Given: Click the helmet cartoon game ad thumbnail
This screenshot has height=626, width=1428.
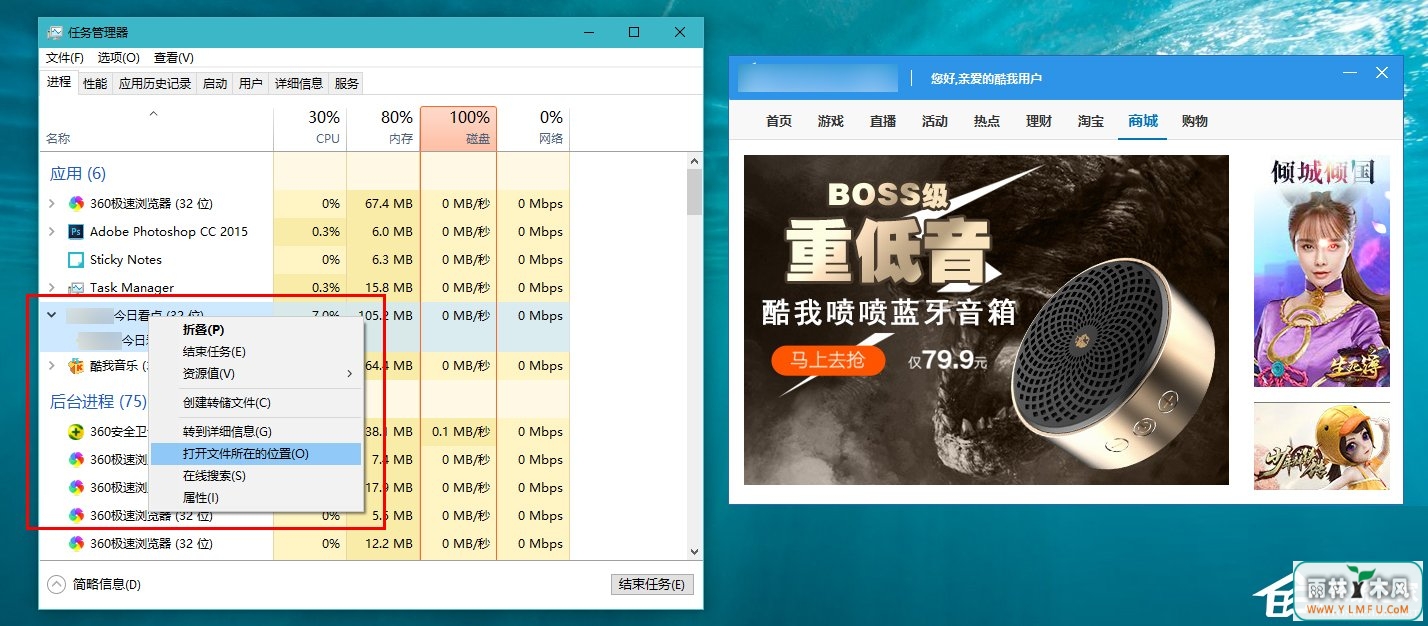Looking at the screenshot, I should coord(1322,446).
